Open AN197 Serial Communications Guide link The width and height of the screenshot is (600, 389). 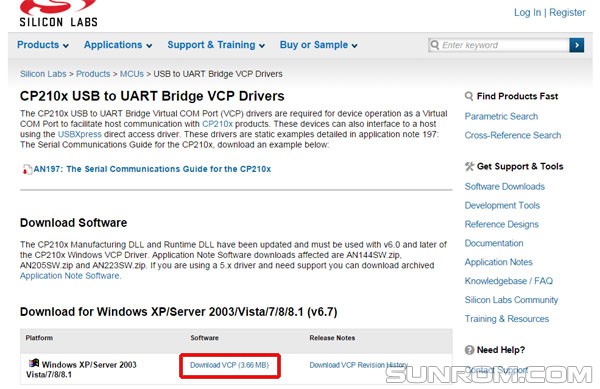[152, 169]
